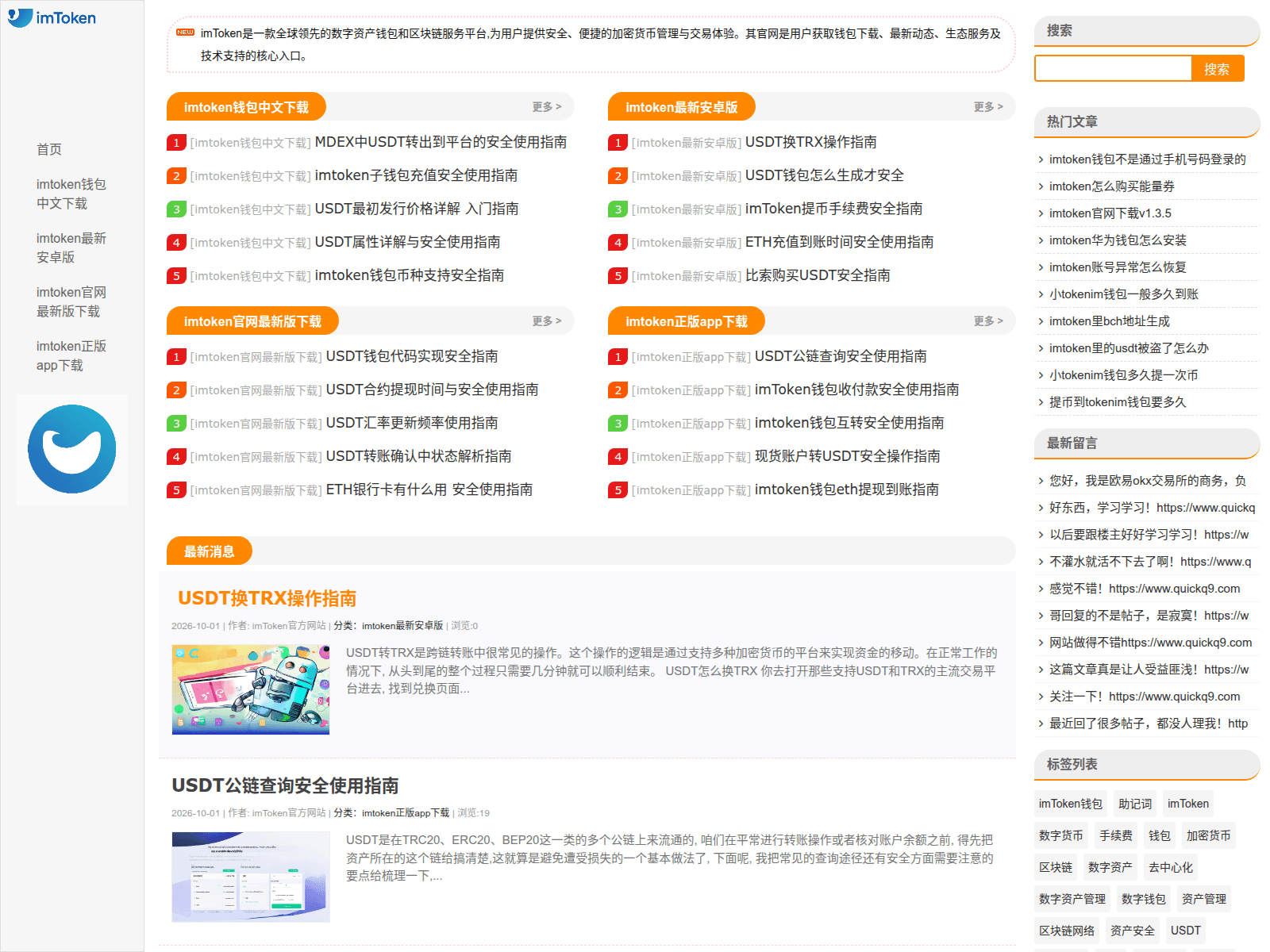Open article imtoken子钱包充值安全使用指南
The image size is (1270, 952).
tap(416, 175)
